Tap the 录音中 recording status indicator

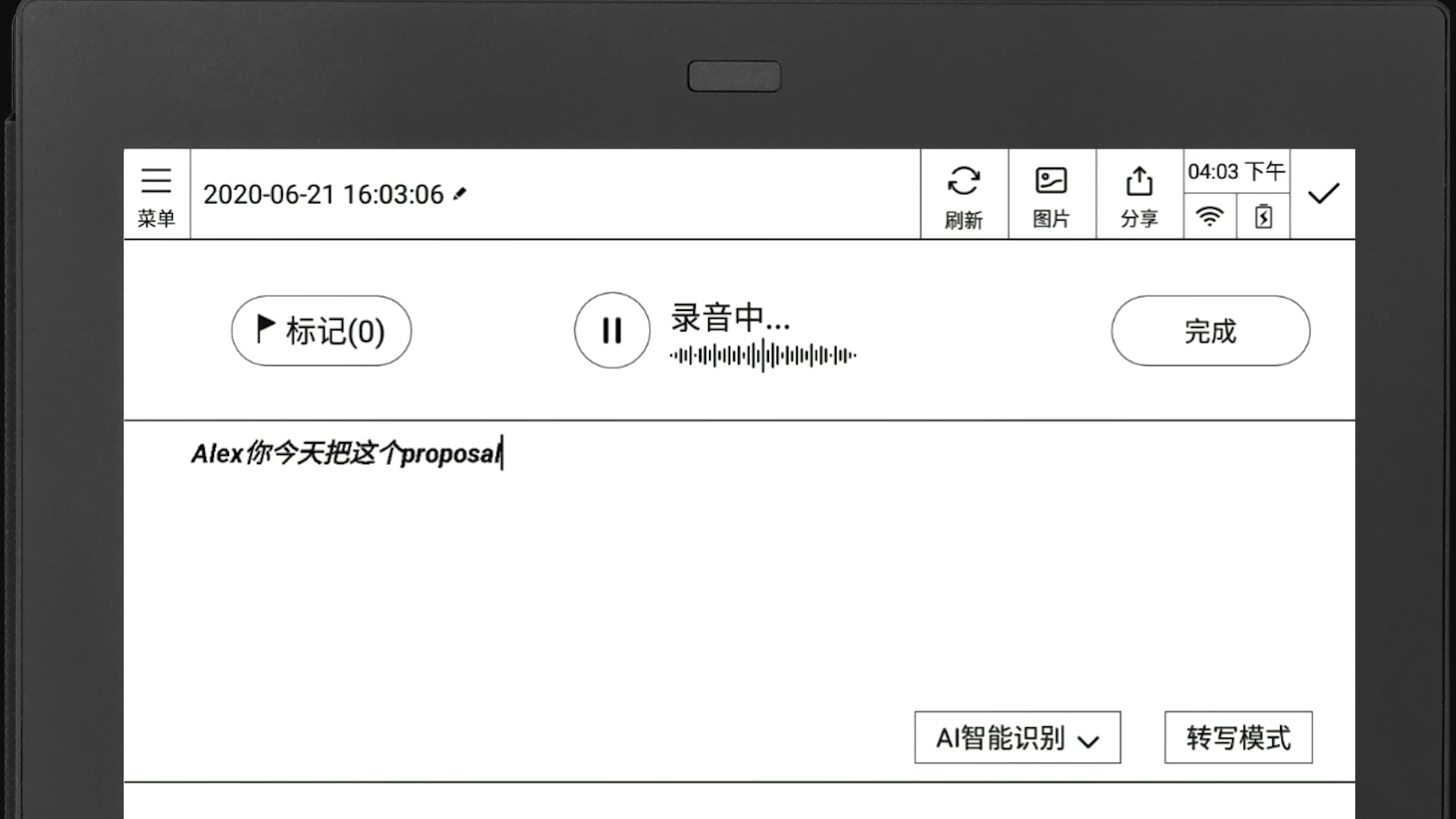coord(730,317)
